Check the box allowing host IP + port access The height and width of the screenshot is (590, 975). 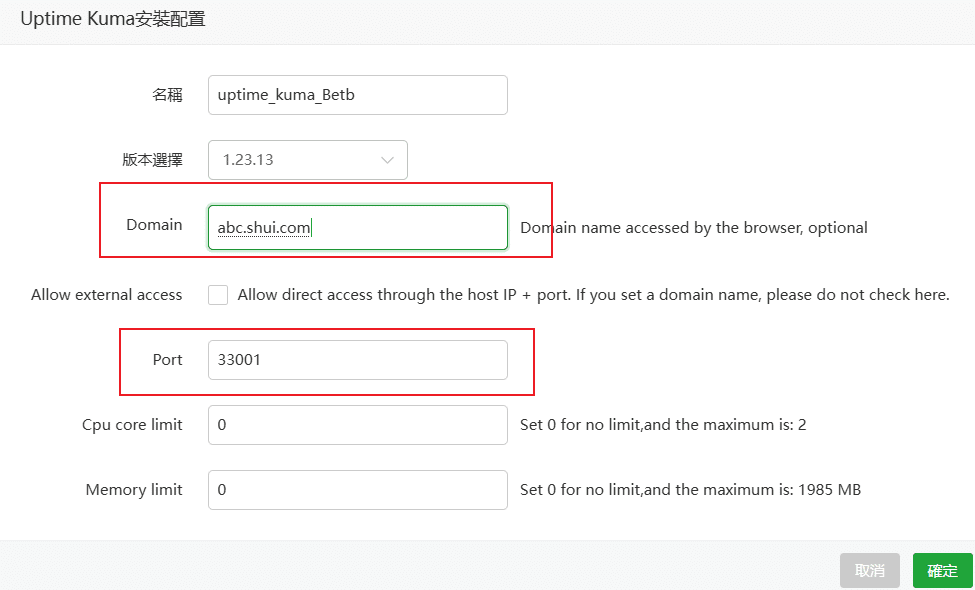pos(218,294)
